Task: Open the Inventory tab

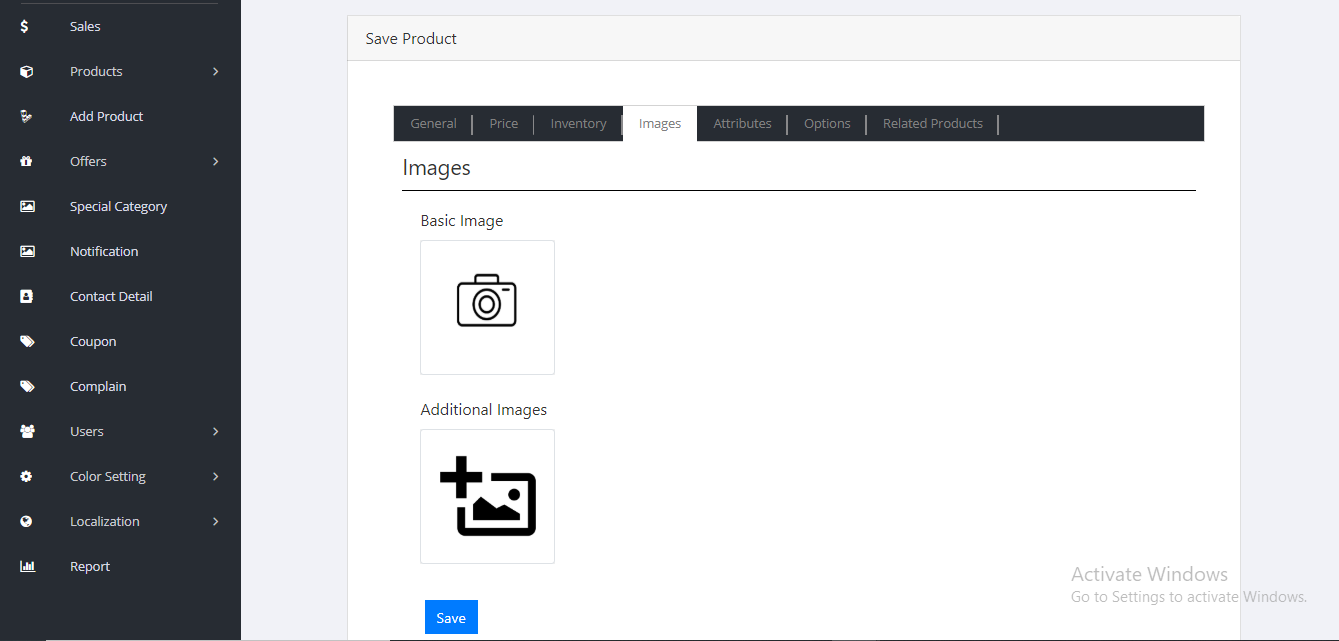Action: 578,124
